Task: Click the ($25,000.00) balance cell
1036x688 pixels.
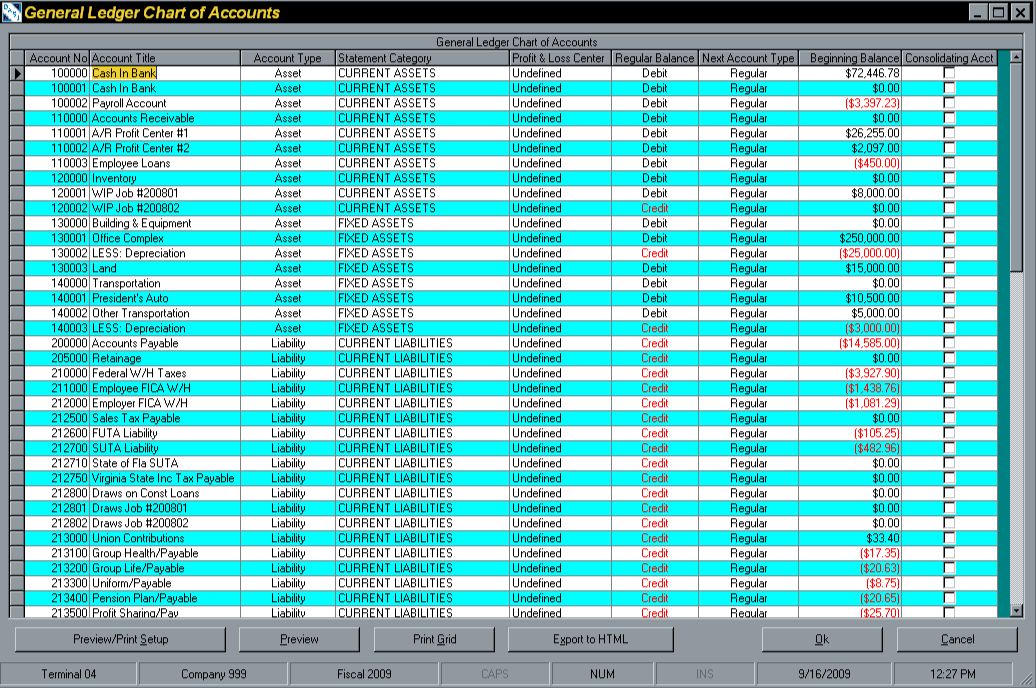Action: click(x=850, y=252)
